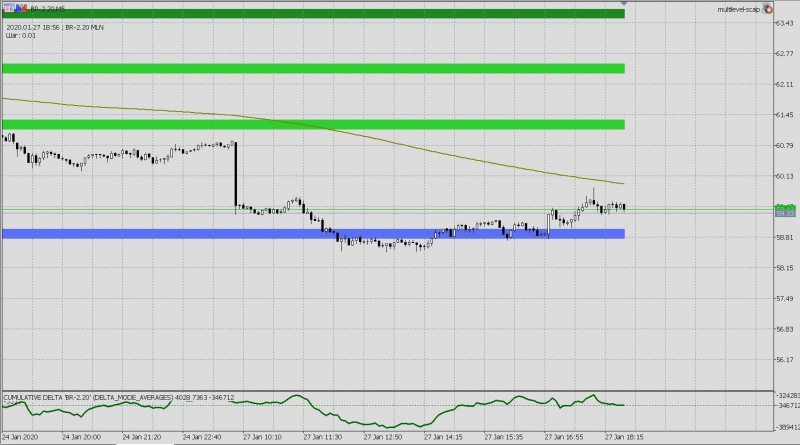Select the BR-2.20,M5 chart title text
Viewport: 800px width, 445px height.
(x=48, y=9)
